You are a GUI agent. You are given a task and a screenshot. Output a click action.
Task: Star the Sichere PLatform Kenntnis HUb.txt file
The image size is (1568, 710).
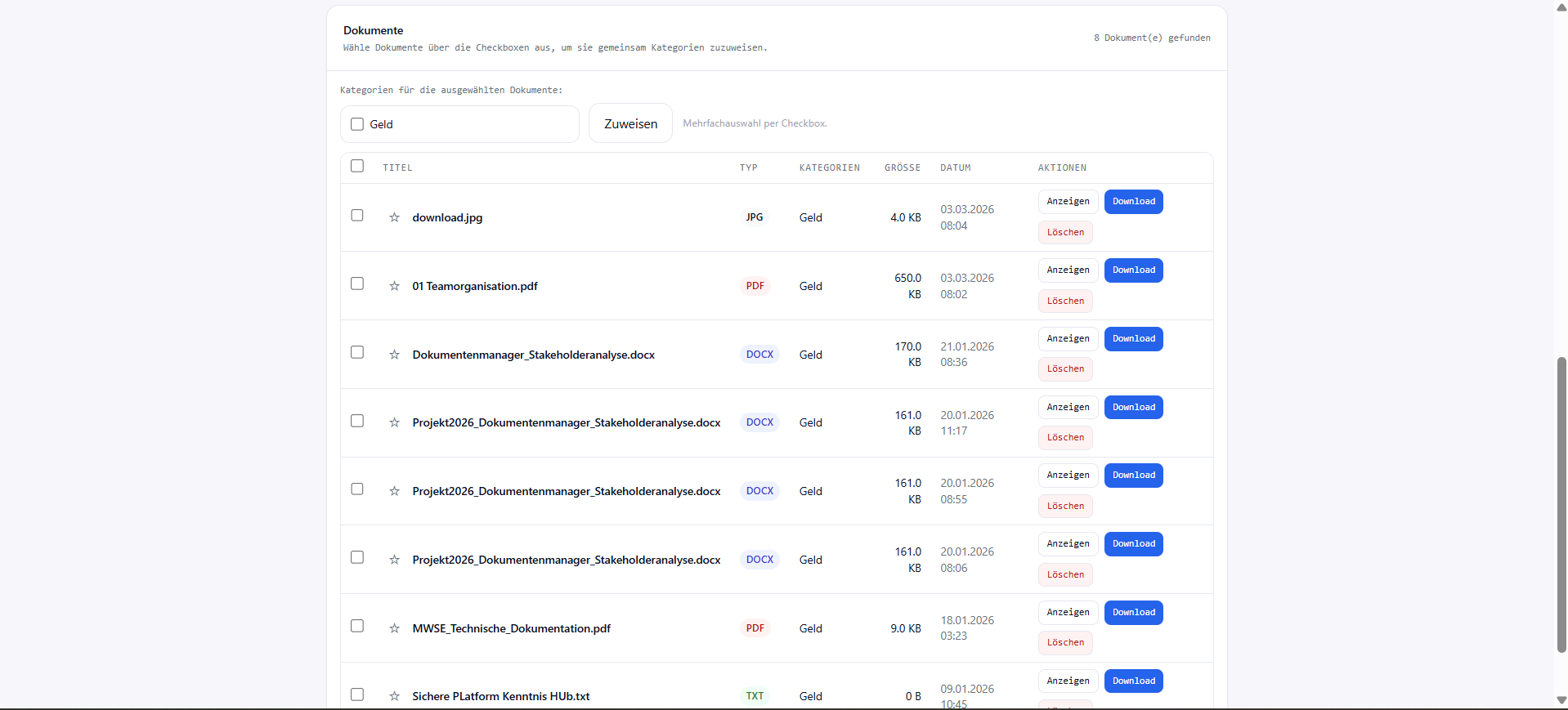pos(394,696)
